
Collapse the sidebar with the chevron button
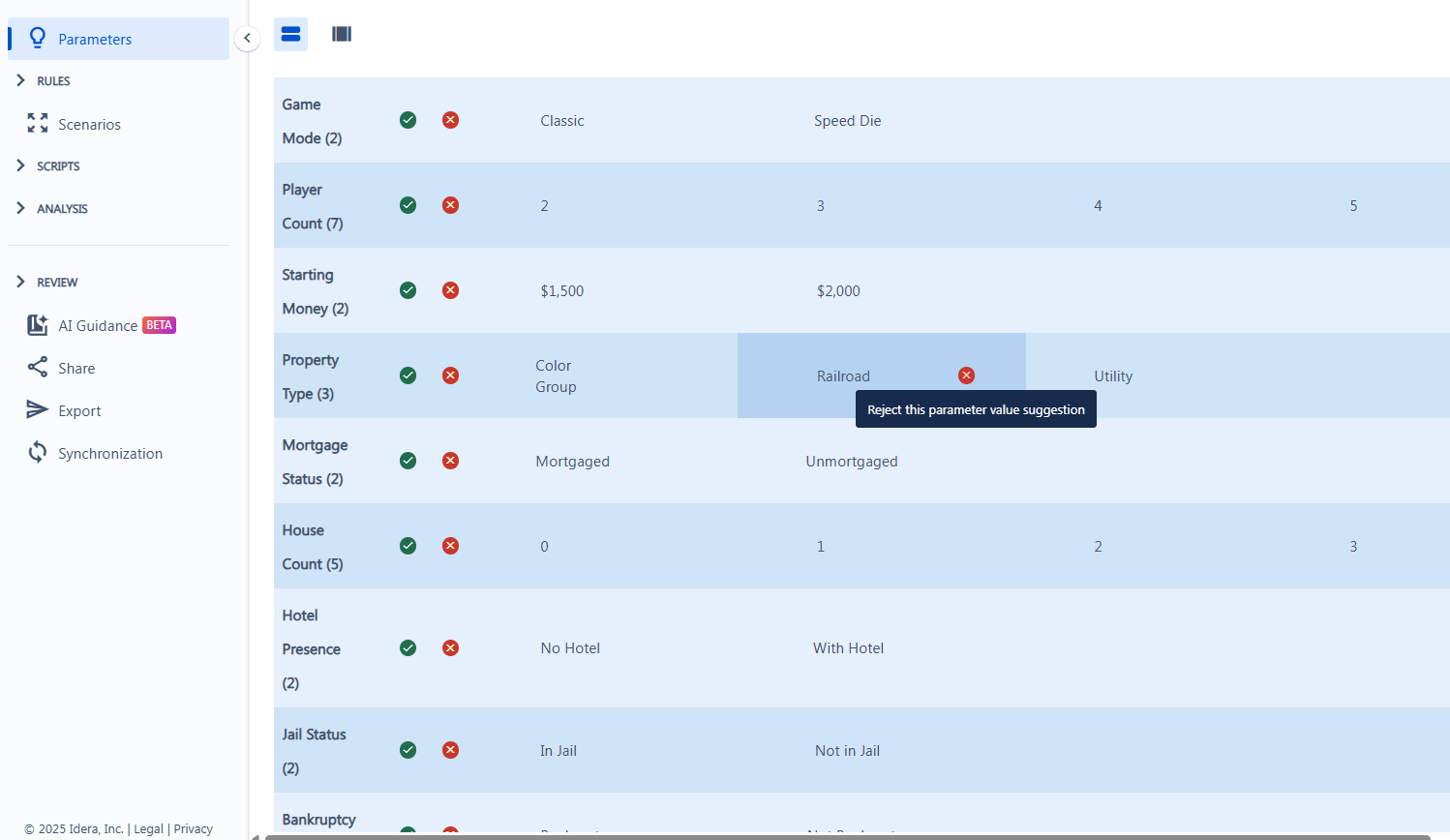click(x=247, y=38)
